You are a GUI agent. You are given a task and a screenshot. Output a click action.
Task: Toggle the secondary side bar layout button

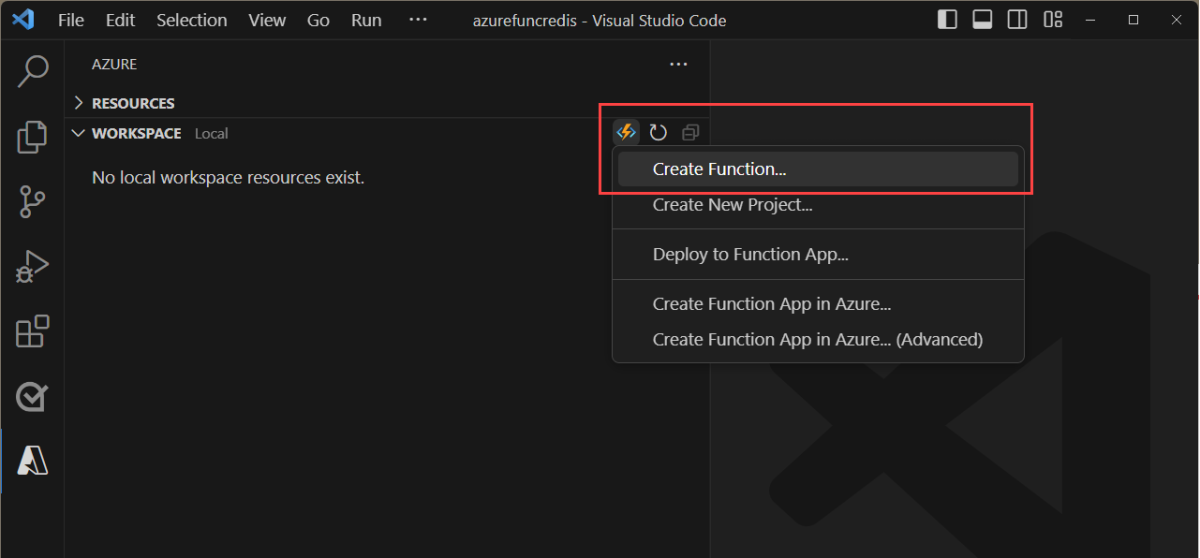pyautogui.click(x=1017, y=20)
